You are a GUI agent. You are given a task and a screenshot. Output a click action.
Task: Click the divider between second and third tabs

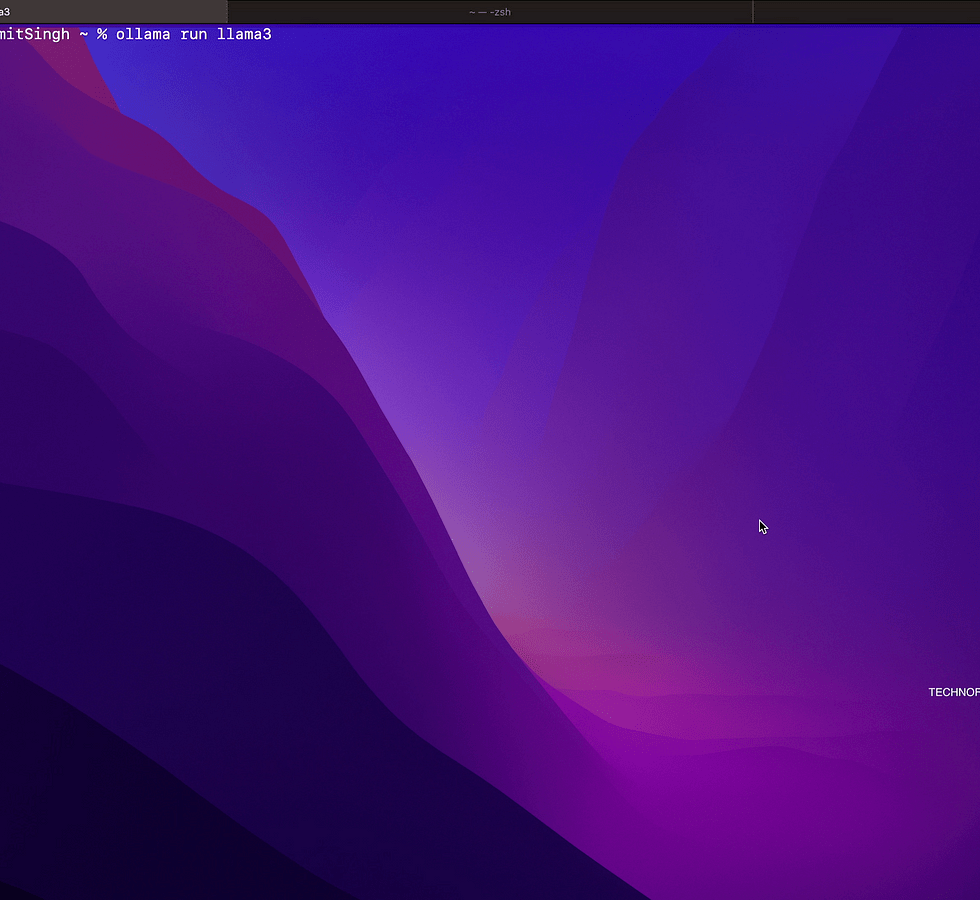[x=752, y=11]
